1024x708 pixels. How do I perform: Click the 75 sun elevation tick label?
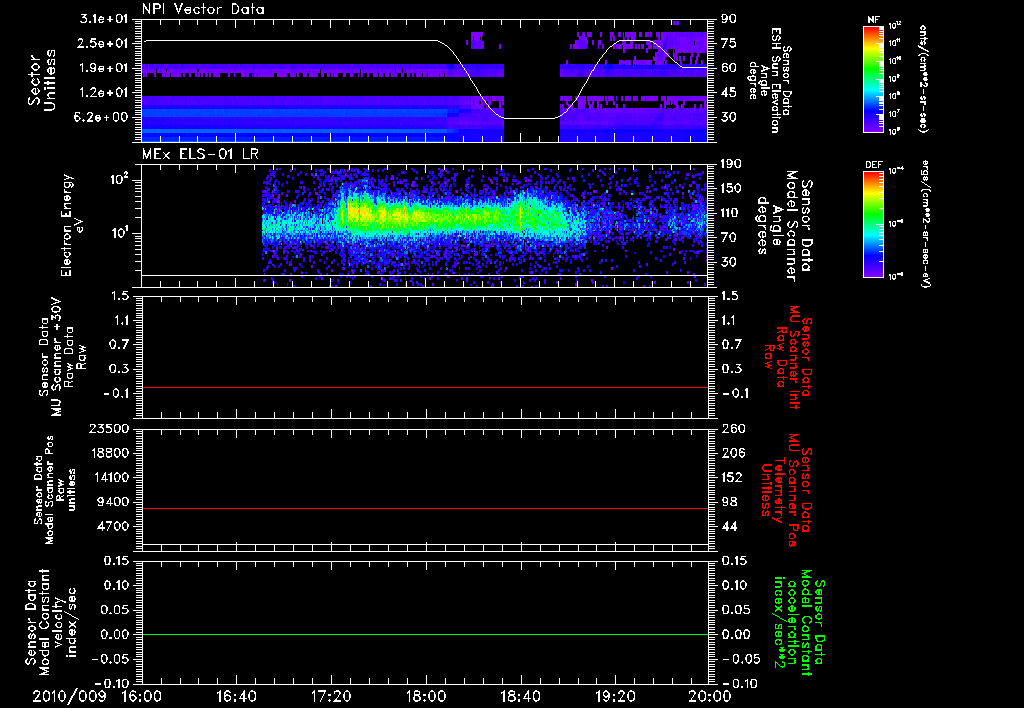point(729,43)
